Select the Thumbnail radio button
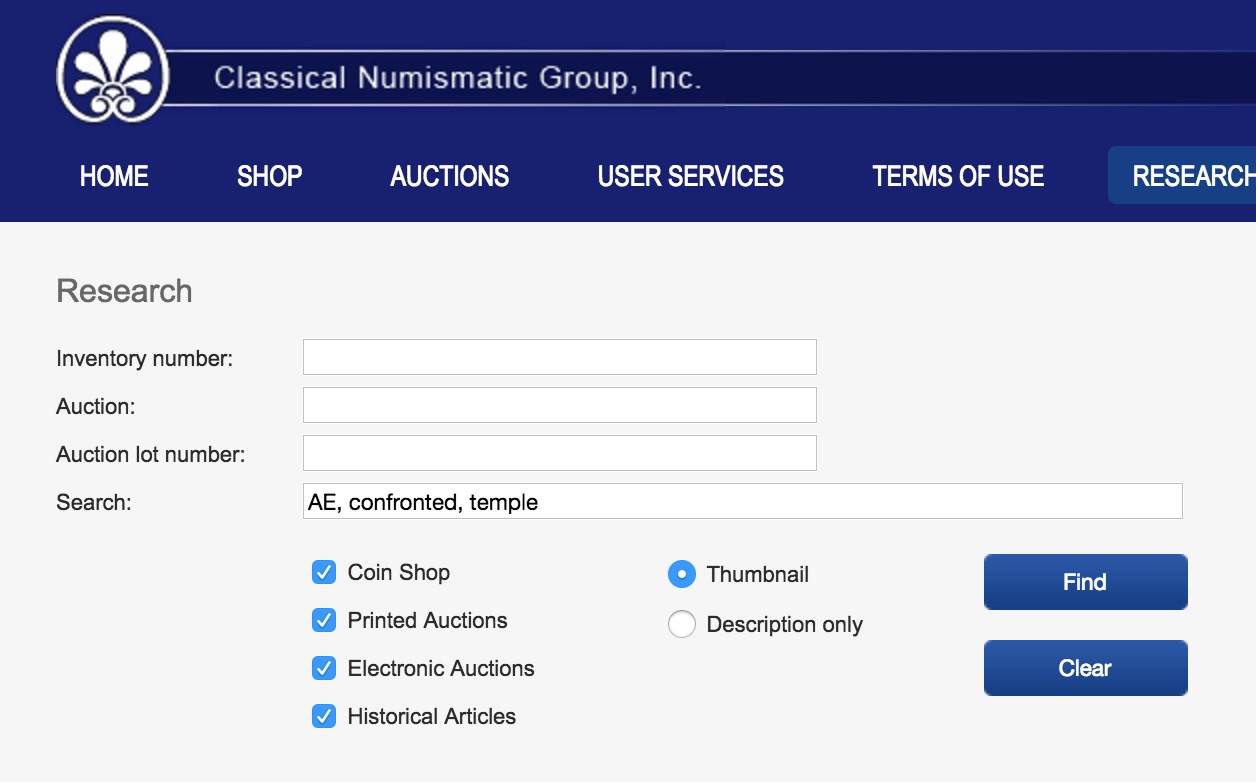The width and height of the screenshot is (1256, 782). click(681, 574)
